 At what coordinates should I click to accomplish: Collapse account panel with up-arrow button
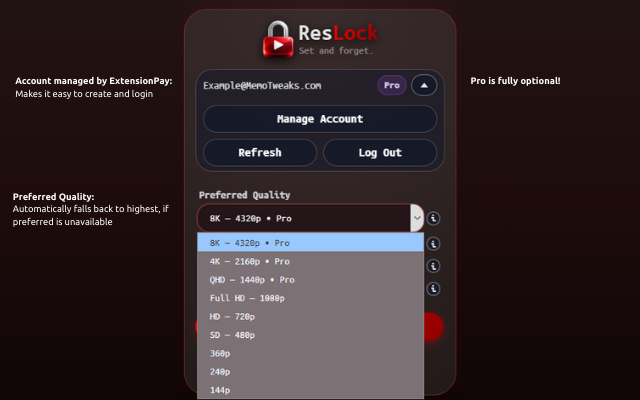click(424, 85)
